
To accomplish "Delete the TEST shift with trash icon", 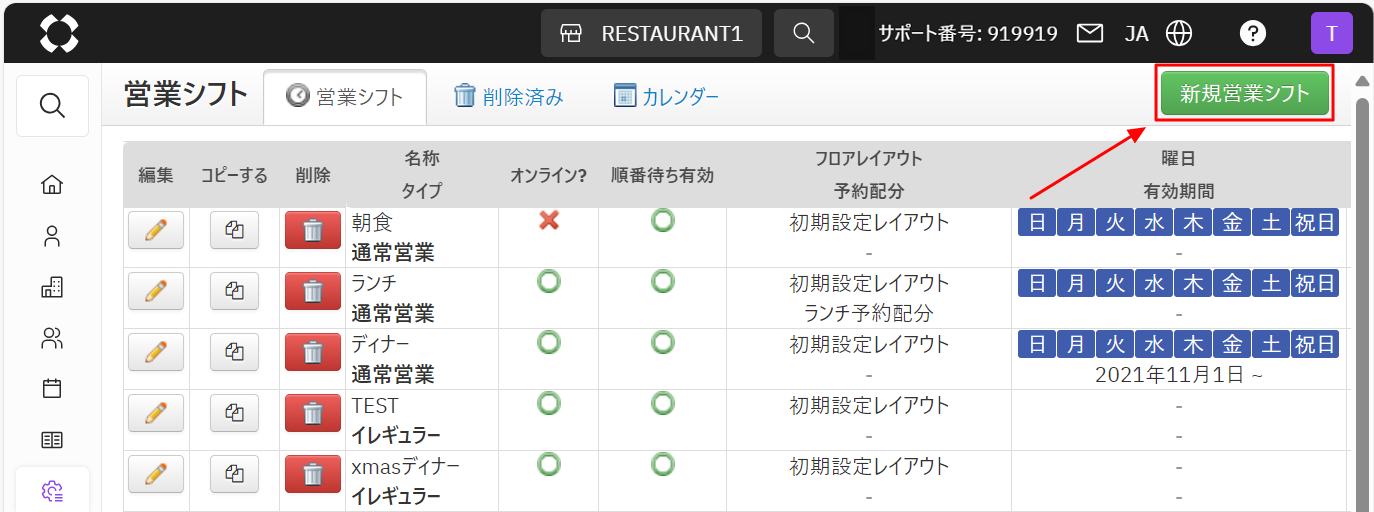I will (313, 414).
